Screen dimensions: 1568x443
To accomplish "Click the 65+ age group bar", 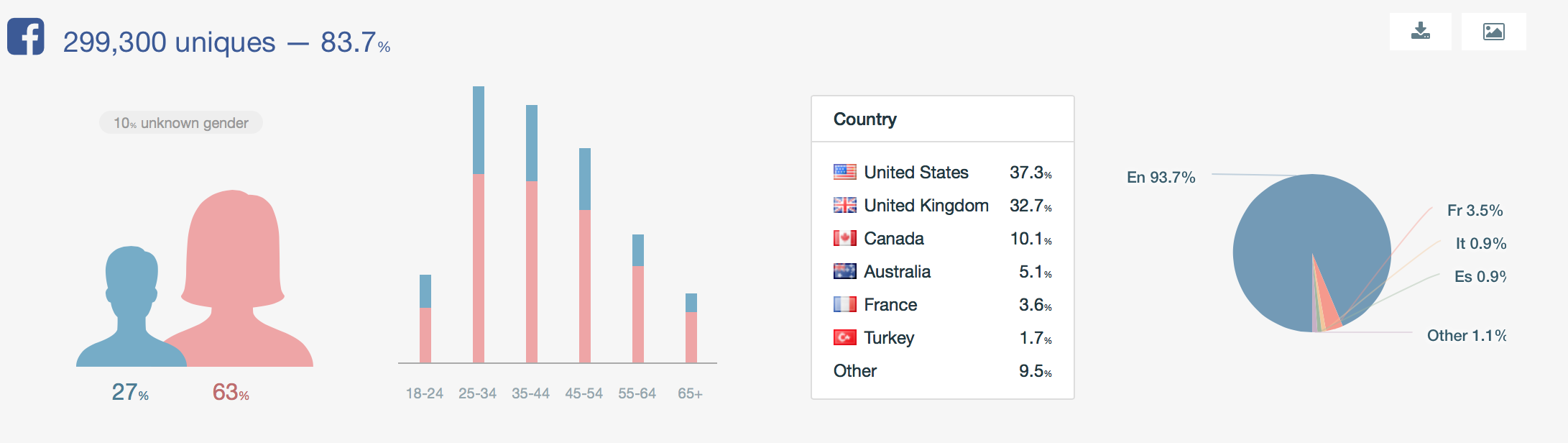I will pyautogui.click(x=691, y=329).
